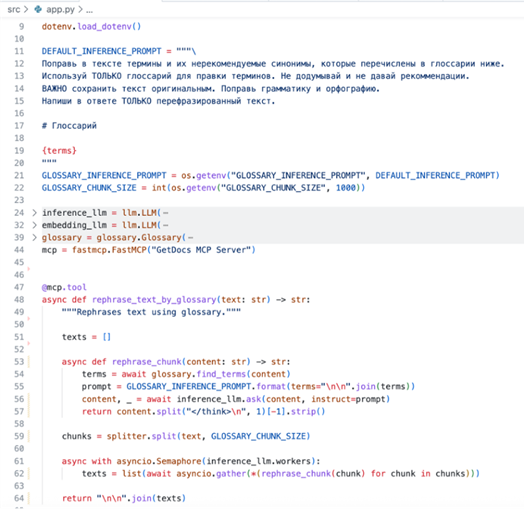Click line number 21 in gutter

19,175
